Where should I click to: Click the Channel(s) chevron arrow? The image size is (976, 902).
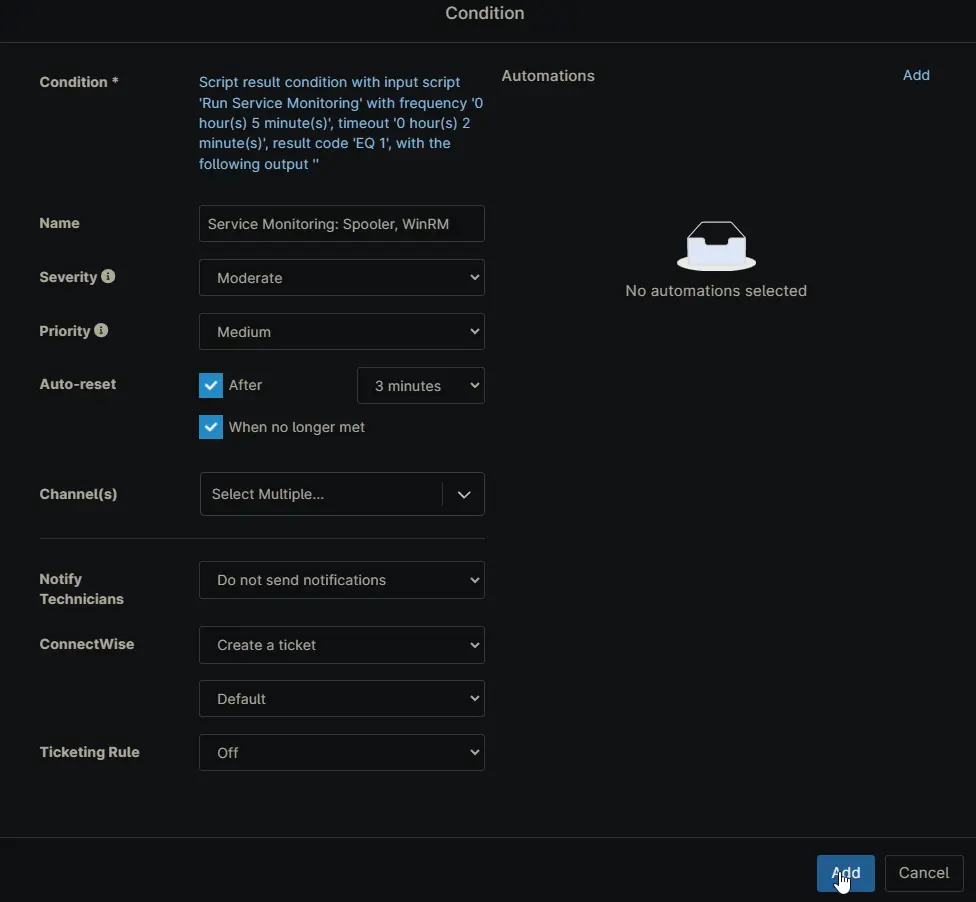(463, 494)
